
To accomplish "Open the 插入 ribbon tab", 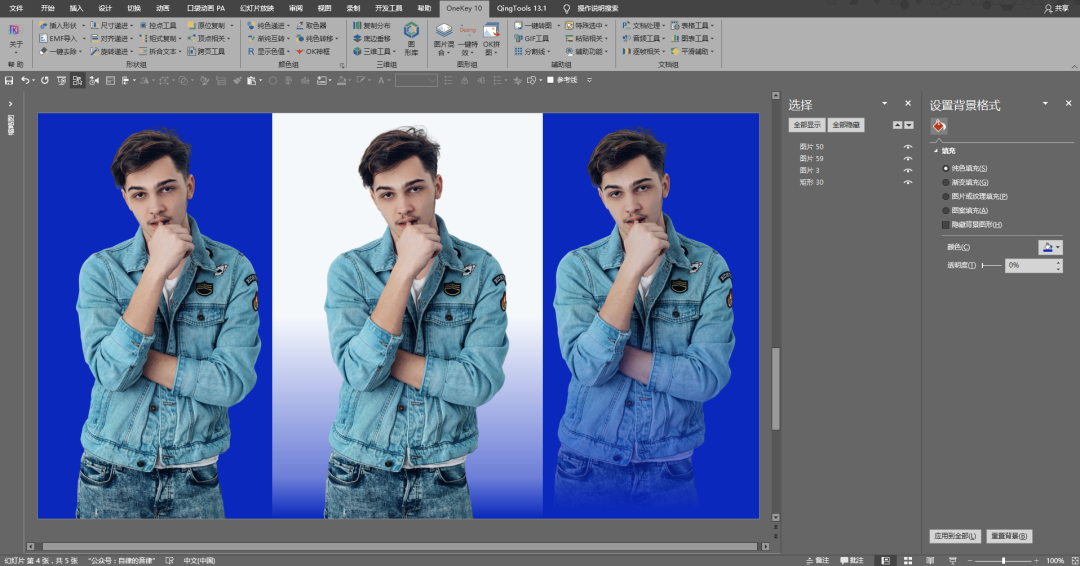I will (76, 7).
